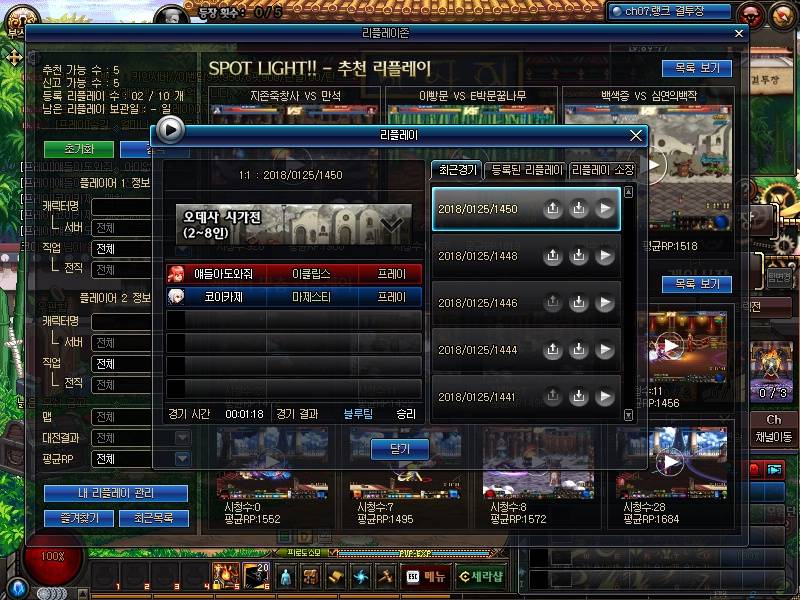Screen dimensions: 800x600
Task: Open 내 리플레이 관리
Action: 115,494
